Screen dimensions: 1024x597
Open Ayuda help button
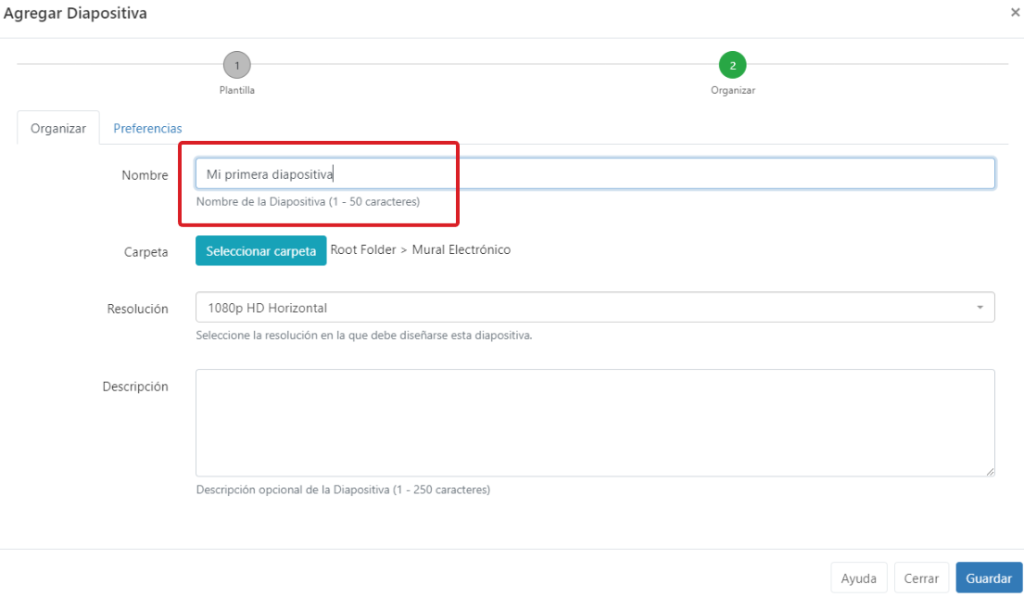click(x=859, y=578)
